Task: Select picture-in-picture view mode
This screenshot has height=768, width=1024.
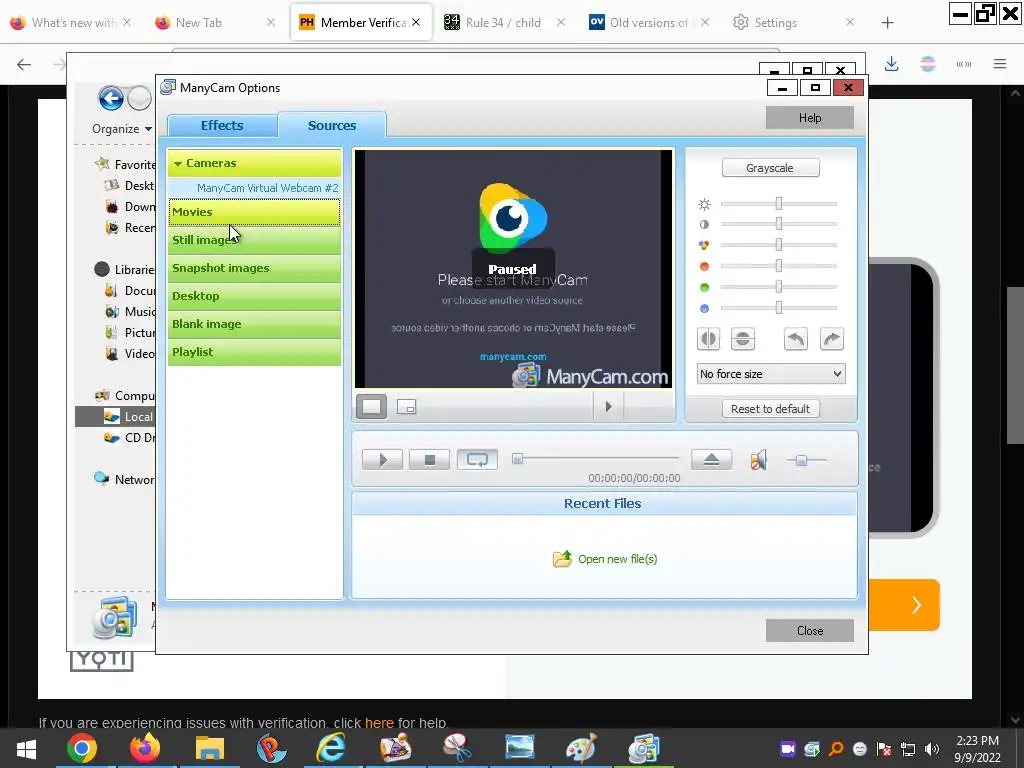Action: pos(406,407)
